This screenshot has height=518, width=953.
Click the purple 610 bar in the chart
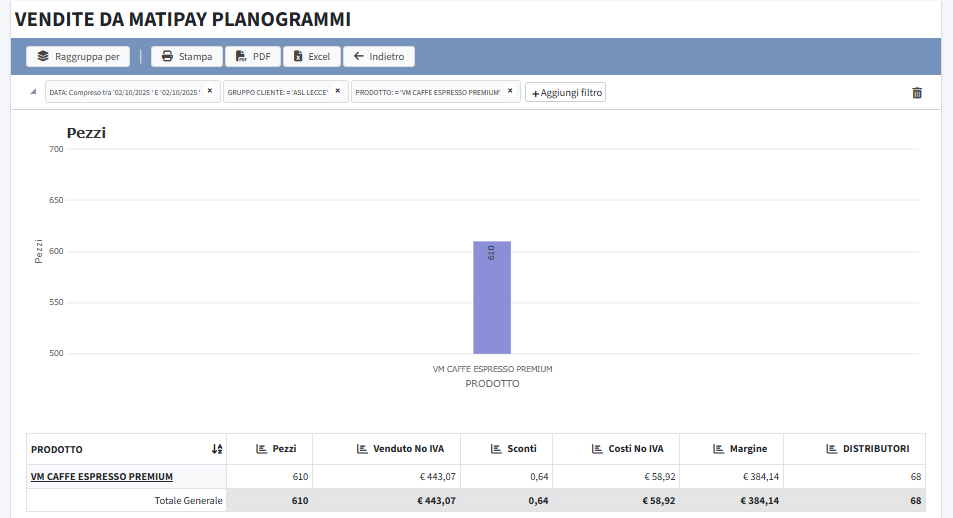(x=492, y=297)
